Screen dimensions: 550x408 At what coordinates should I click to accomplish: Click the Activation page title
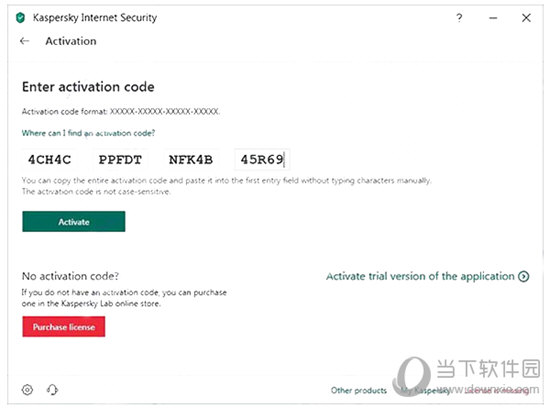coord(71,41)
